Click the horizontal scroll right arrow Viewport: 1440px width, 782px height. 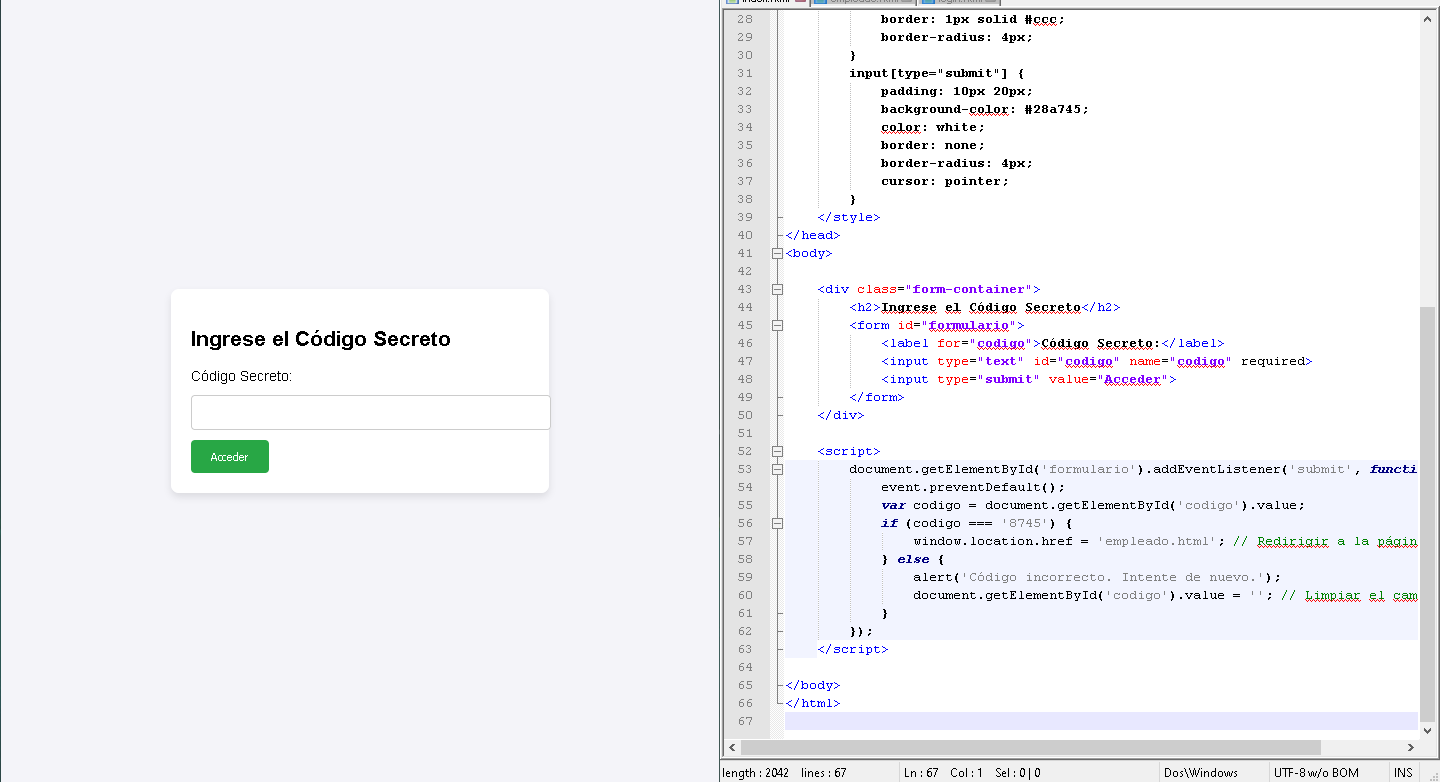tap(1411, 748)
